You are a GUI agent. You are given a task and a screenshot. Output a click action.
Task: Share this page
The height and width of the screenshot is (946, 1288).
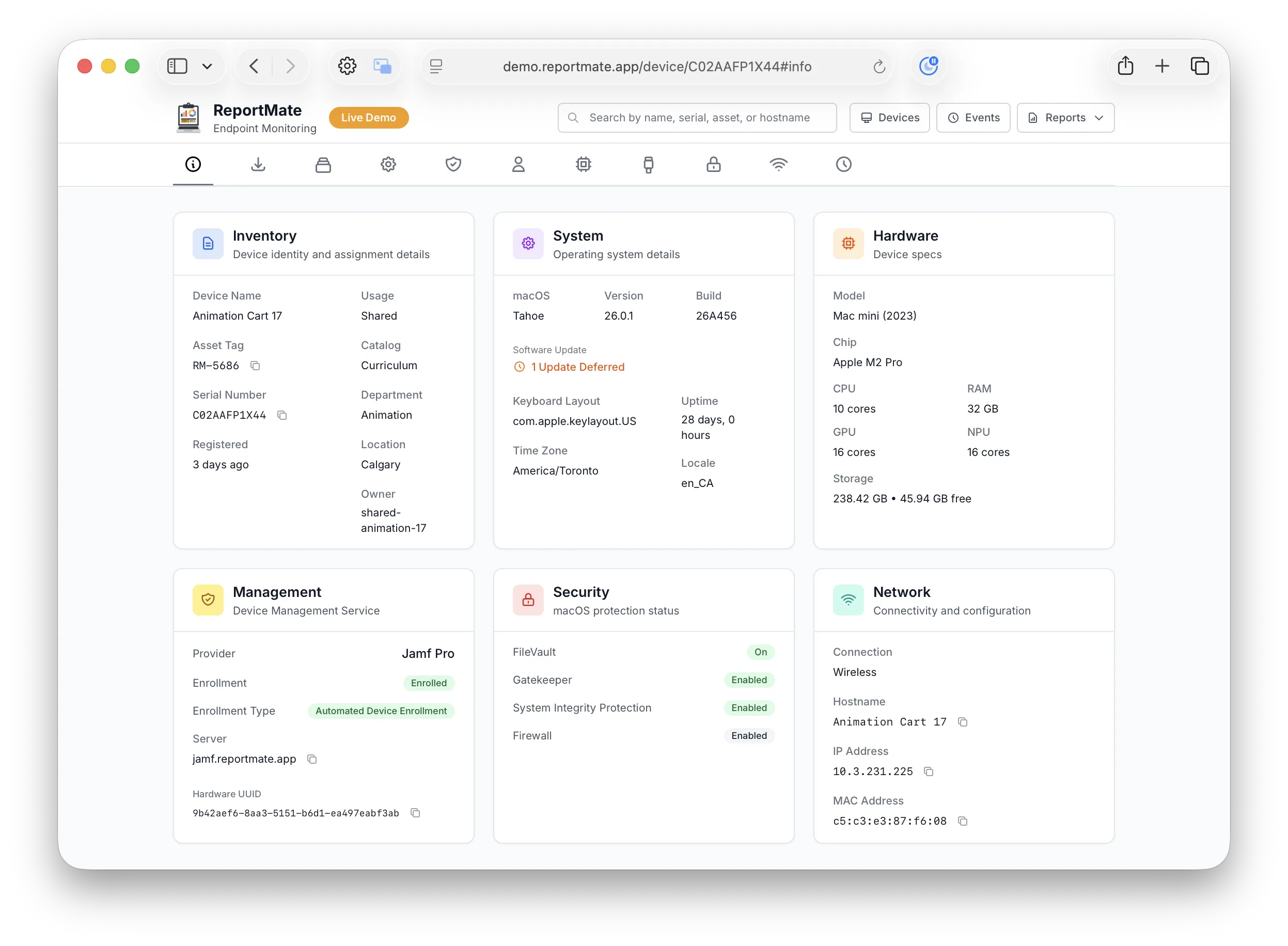[1125, 66]
